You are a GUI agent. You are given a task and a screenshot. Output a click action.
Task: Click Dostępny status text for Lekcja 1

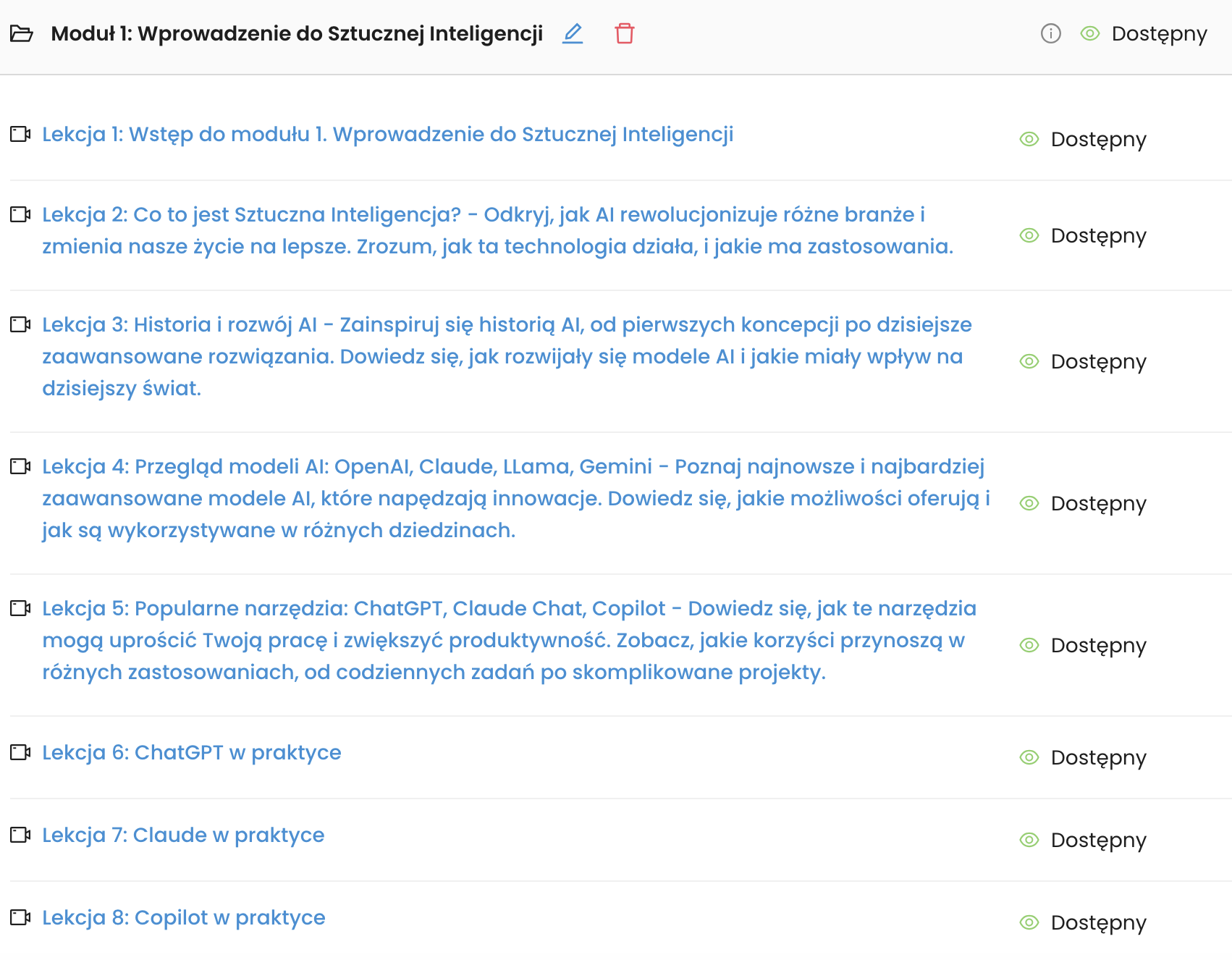point(1099,140)
